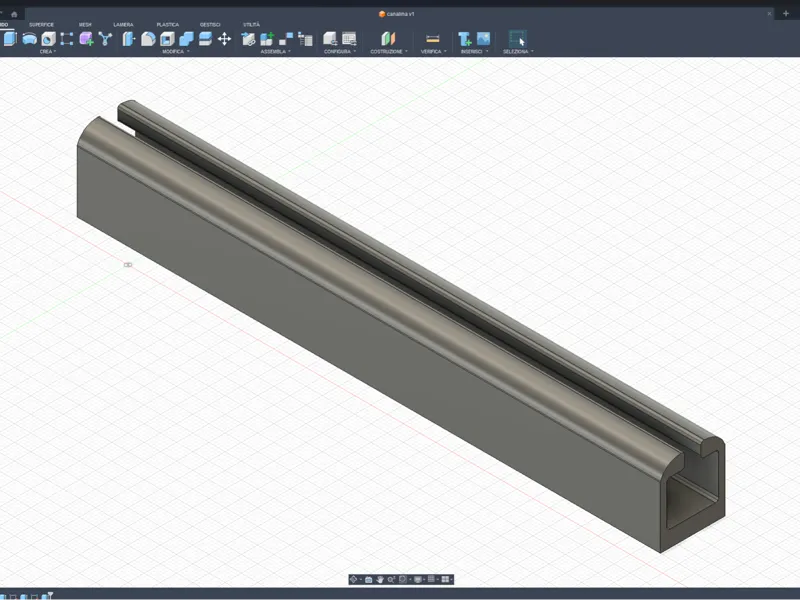This screenshot has width=800, height=600.
Task: Switch to the PLASTICA tab
Action: (167, 24)
